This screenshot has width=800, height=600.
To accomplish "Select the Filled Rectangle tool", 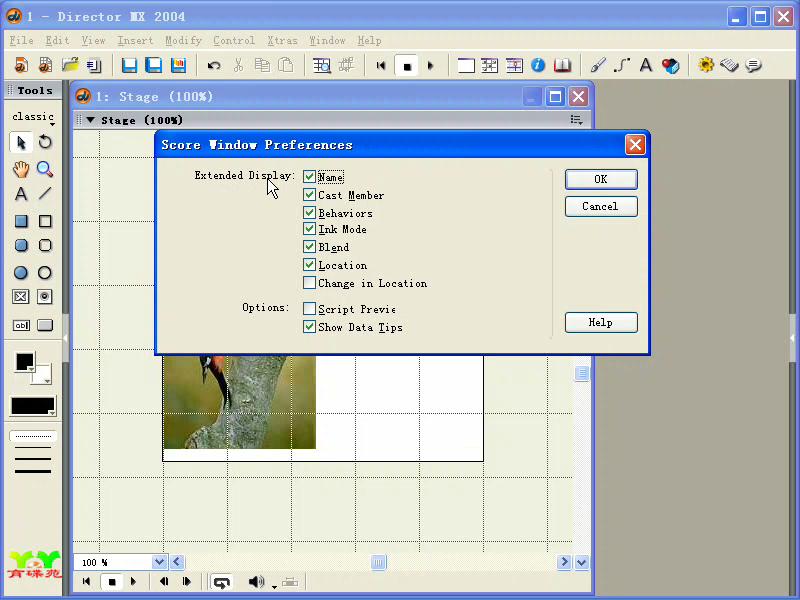I will click(21, 221).
